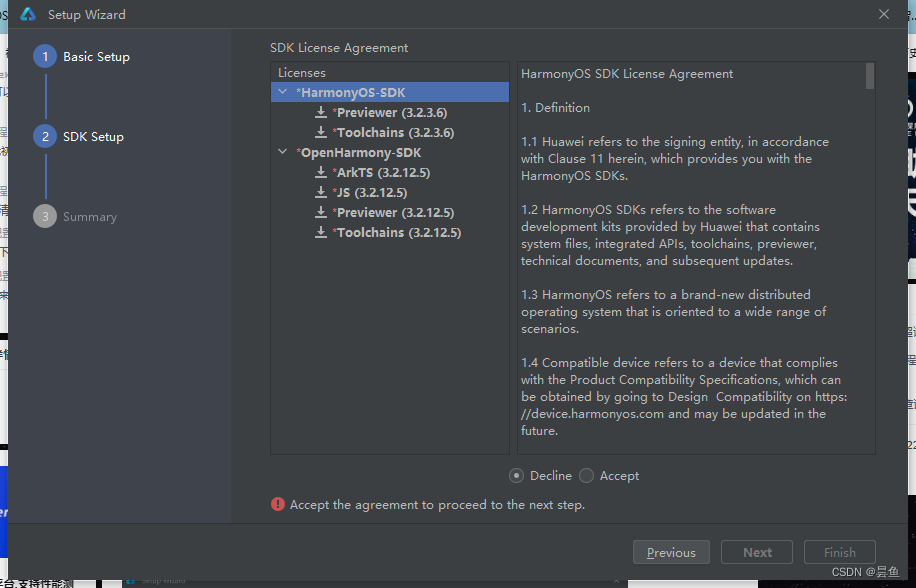
Task: Go to the Summary step label
Action: click(90, 217)
